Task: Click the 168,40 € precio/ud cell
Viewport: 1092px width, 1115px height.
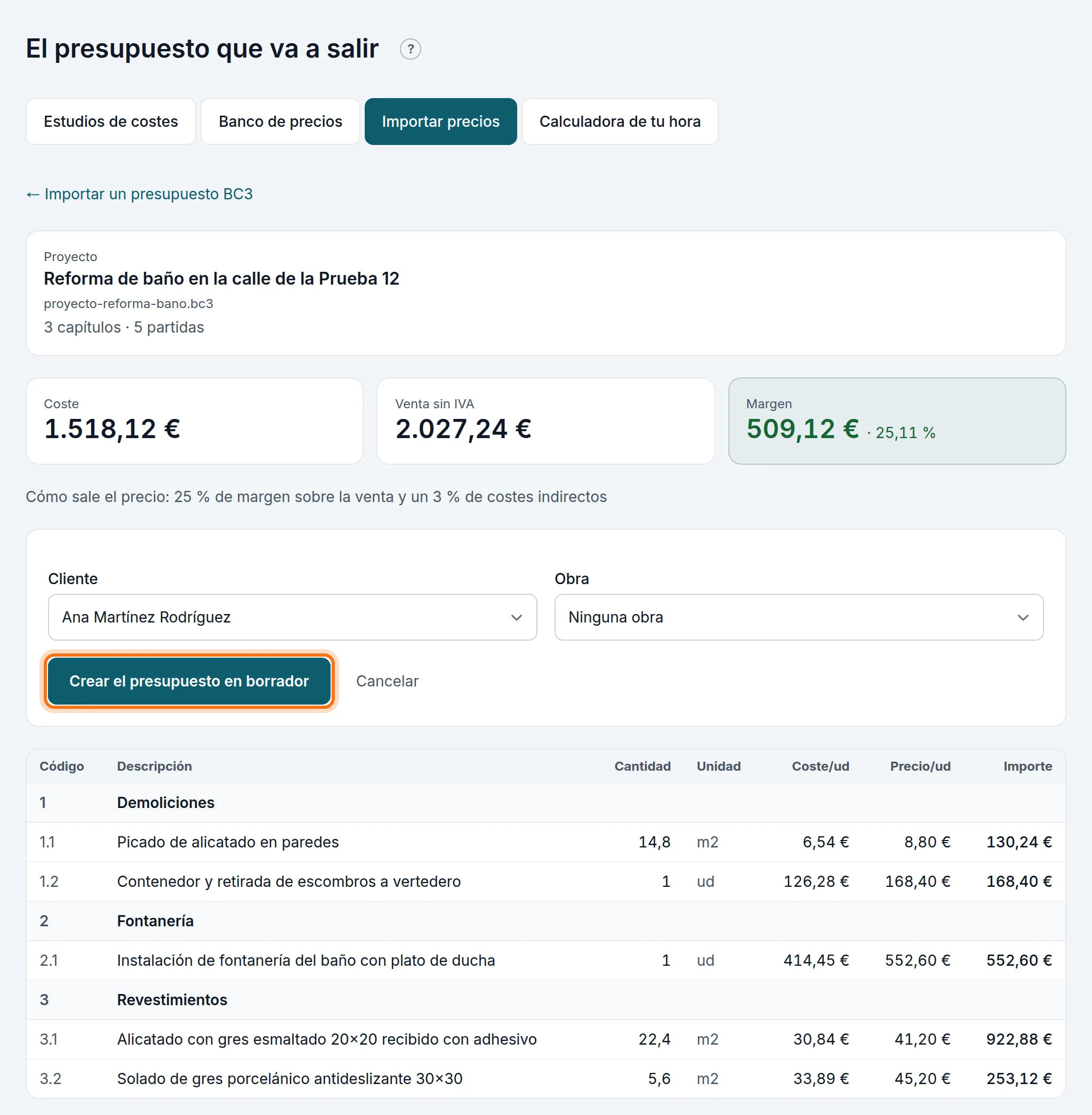Action: coord(918,882)
